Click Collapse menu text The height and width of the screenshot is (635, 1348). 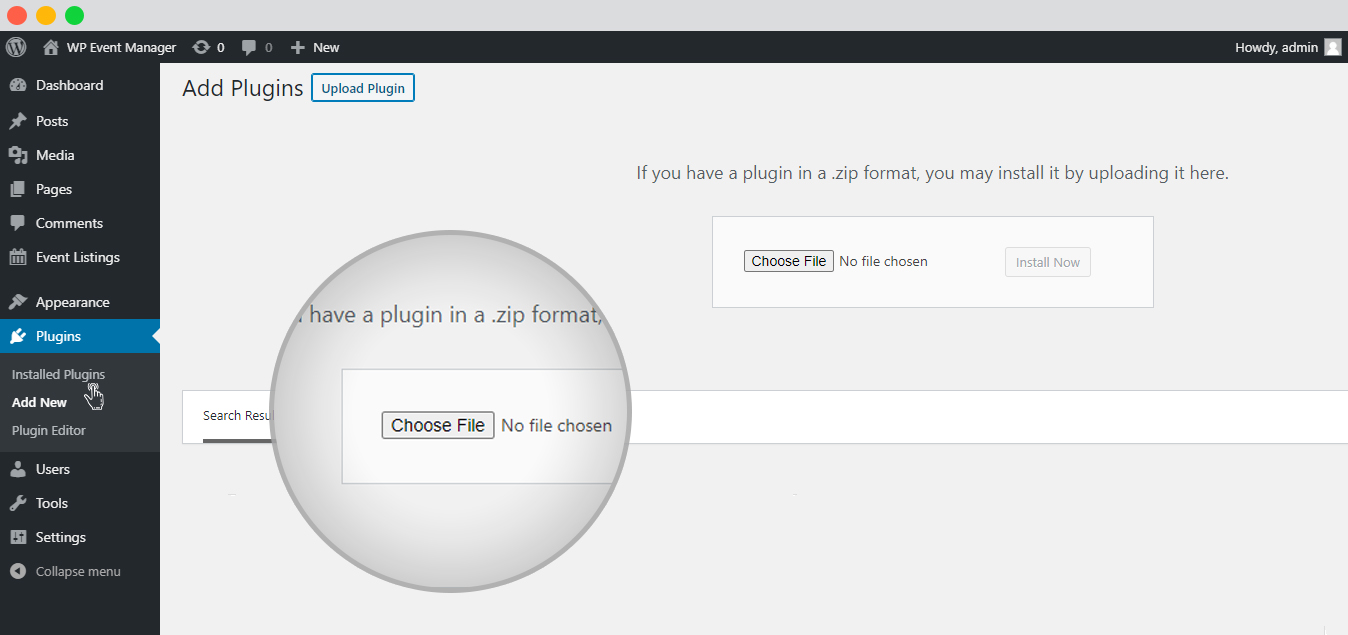click(78, 571)
